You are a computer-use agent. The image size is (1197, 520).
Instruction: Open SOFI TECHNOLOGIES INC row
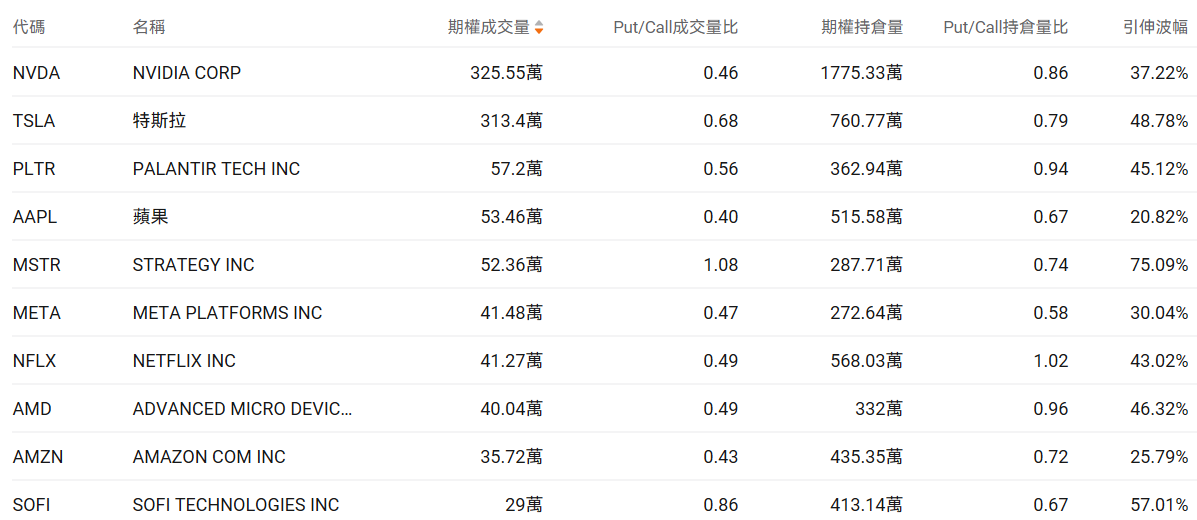point(235,505)
